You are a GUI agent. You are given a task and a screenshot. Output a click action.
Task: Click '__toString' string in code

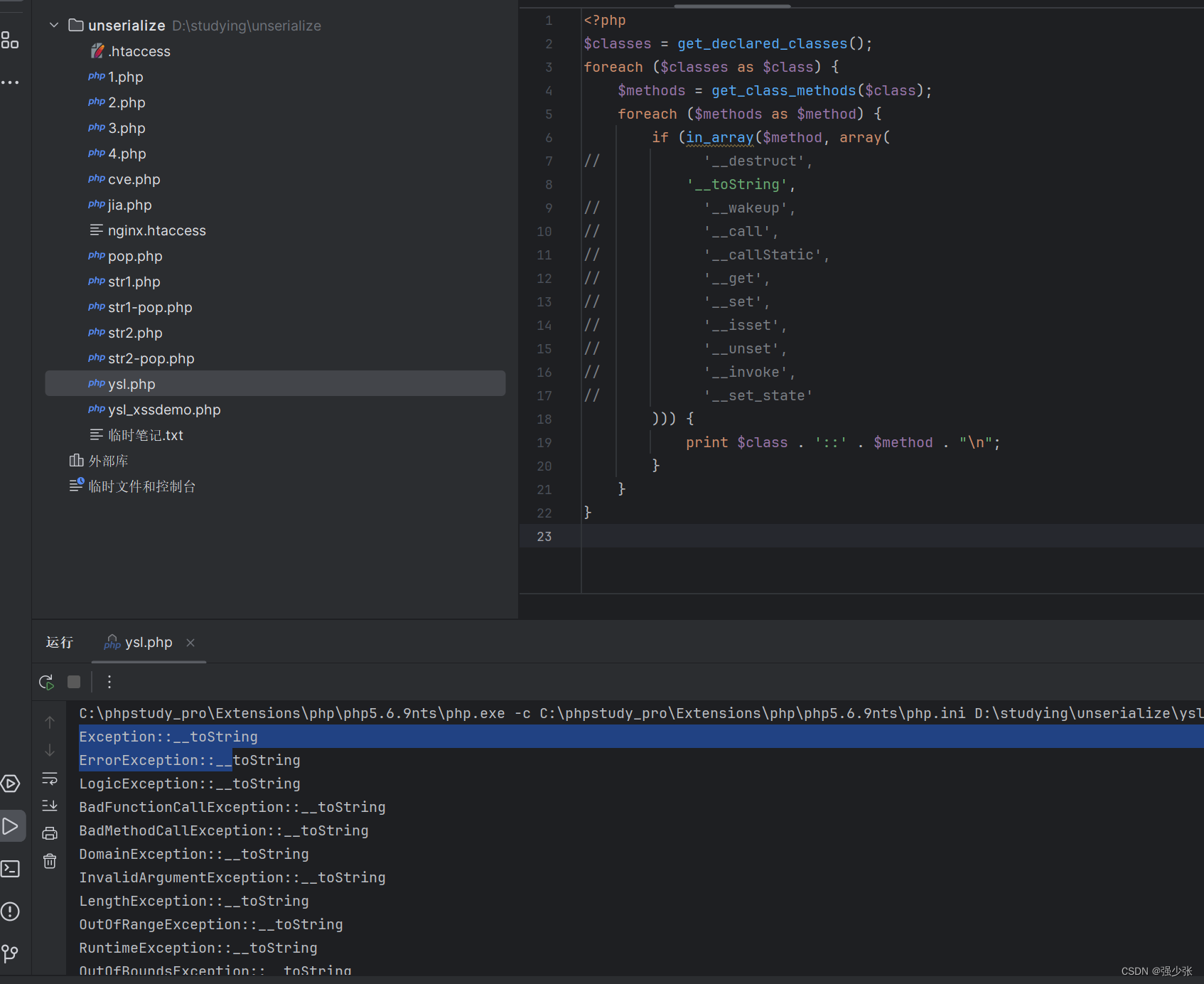coord(737,185)
